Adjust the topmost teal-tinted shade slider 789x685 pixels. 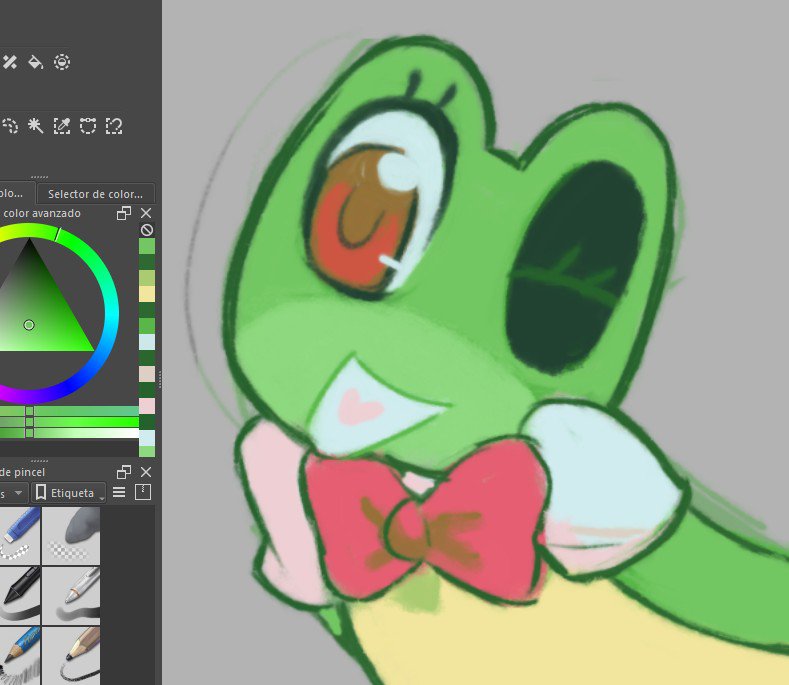click(x=69, y=411)
